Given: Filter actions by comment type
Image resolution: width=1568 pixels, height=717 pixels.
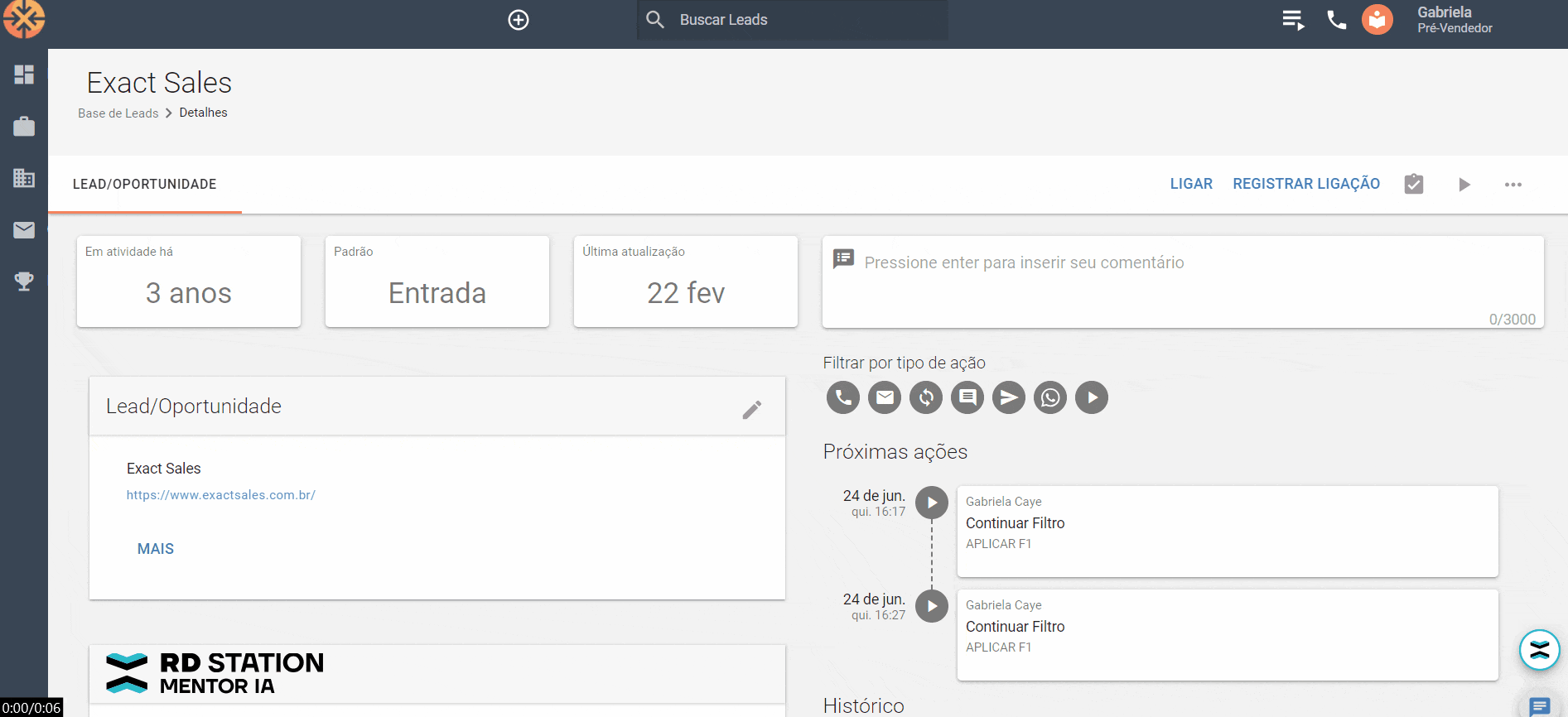Looking at the screenshot, I should 967,397.
